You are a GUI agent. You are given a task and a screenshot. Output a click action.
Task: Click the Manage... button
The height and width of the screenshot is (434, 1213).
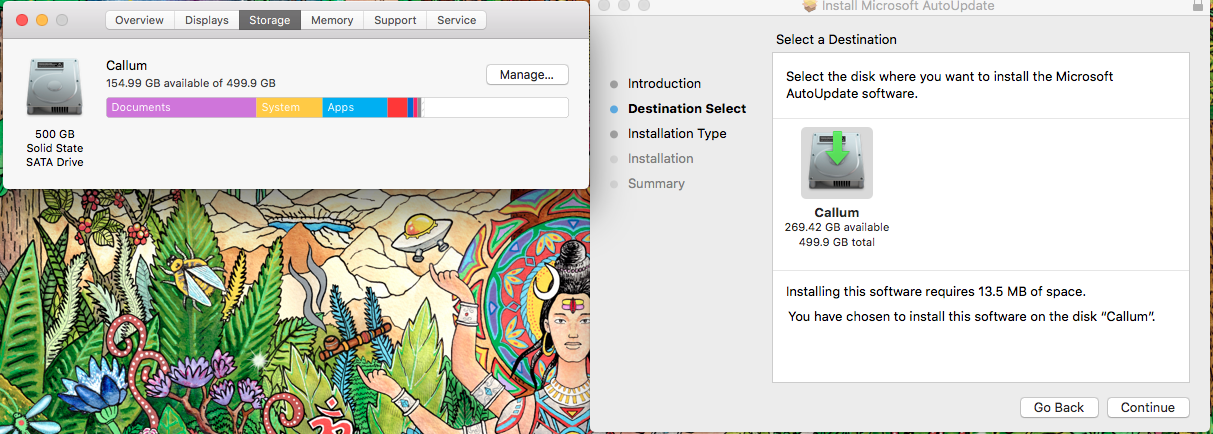click(x=527, y=74)
